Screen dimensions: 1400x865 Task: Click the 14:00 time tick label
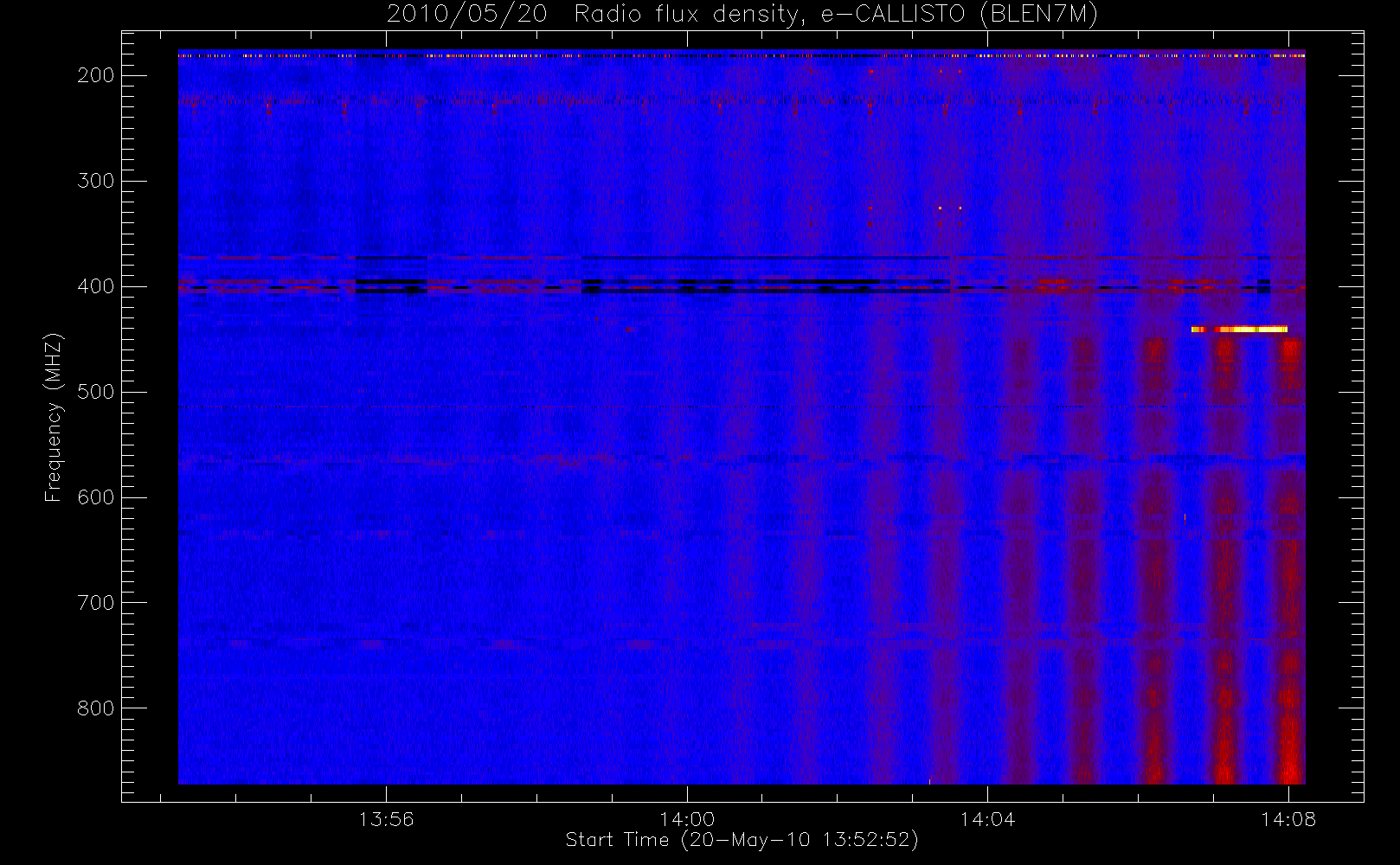point(687,819)
